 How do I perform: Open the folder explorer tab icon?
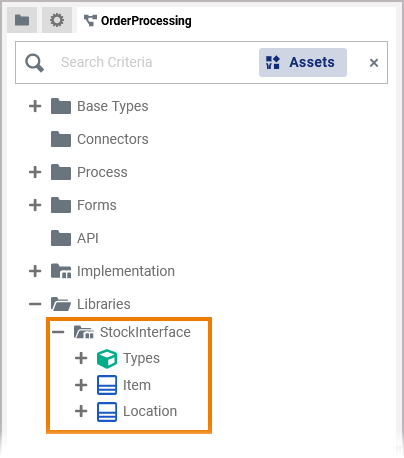tap(22, 20)
